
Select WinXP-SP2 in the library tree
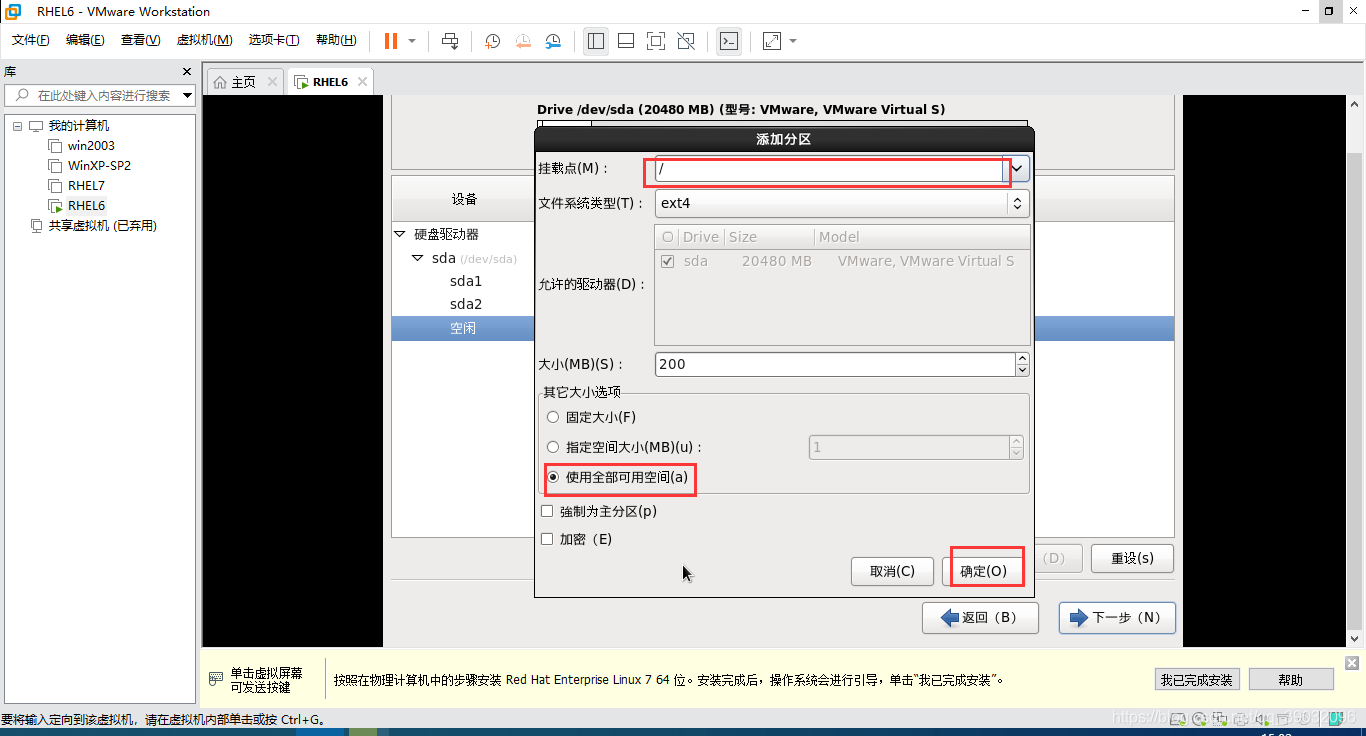coord(99,166)
